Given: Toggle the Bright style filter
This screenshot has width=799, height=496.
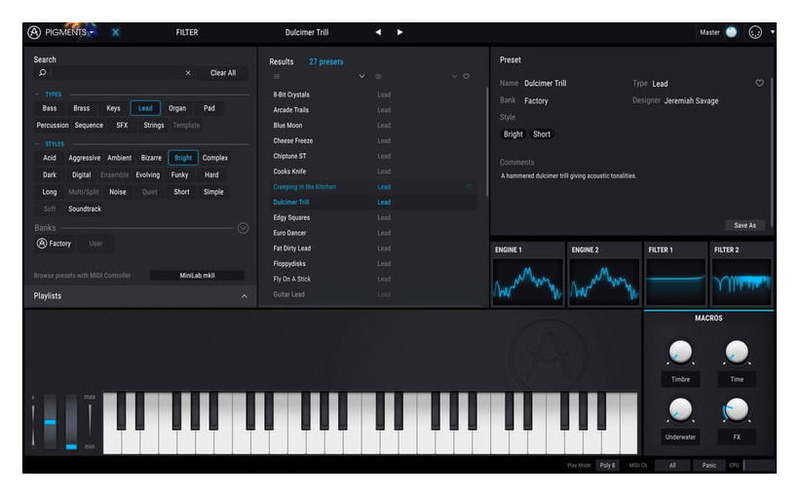Looking at the screenshot, I should [x=183, y=158].
